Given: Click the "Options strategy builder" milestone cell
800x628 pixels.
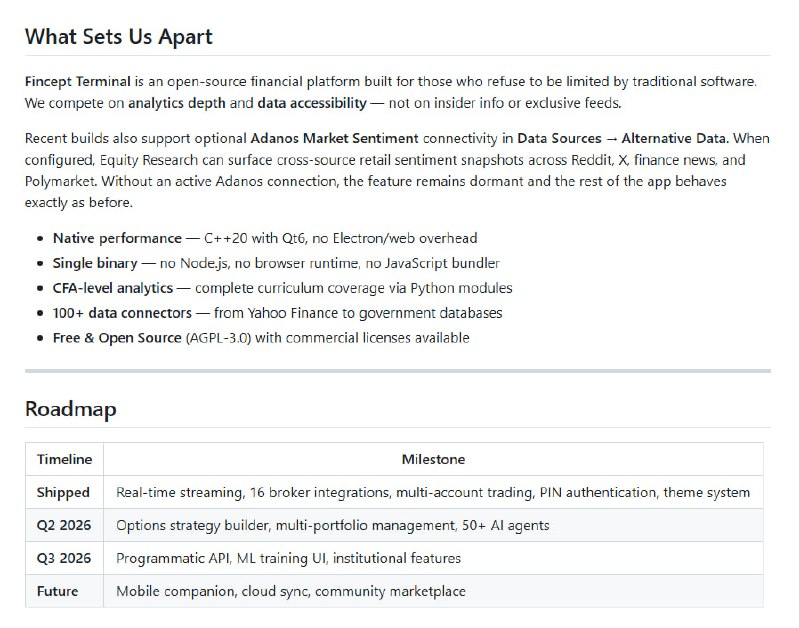Looking at the screenshot, I should coord(332,525).
